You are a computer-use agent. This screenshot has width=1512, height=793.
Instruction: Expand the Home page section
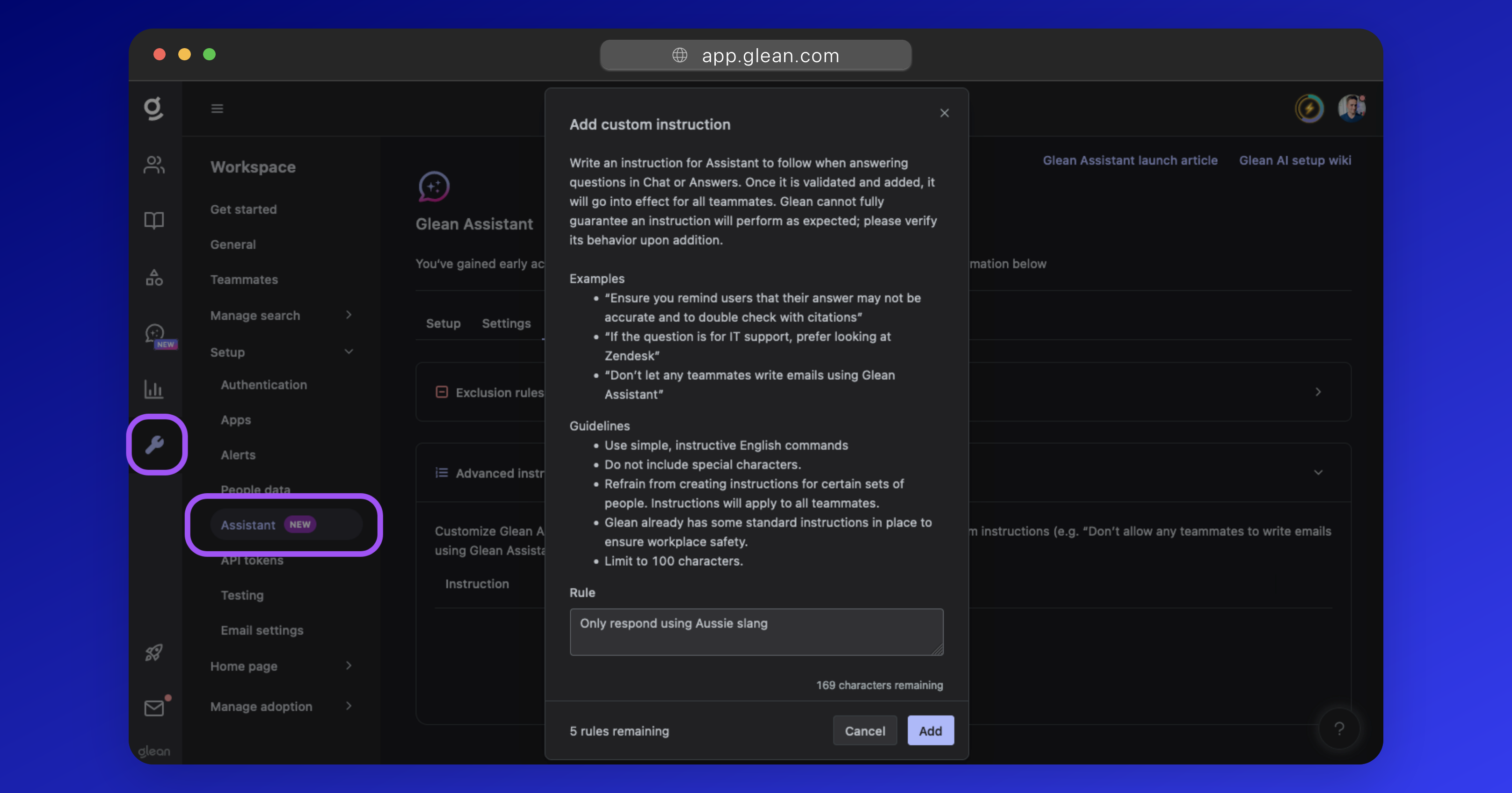click(349, 666)
